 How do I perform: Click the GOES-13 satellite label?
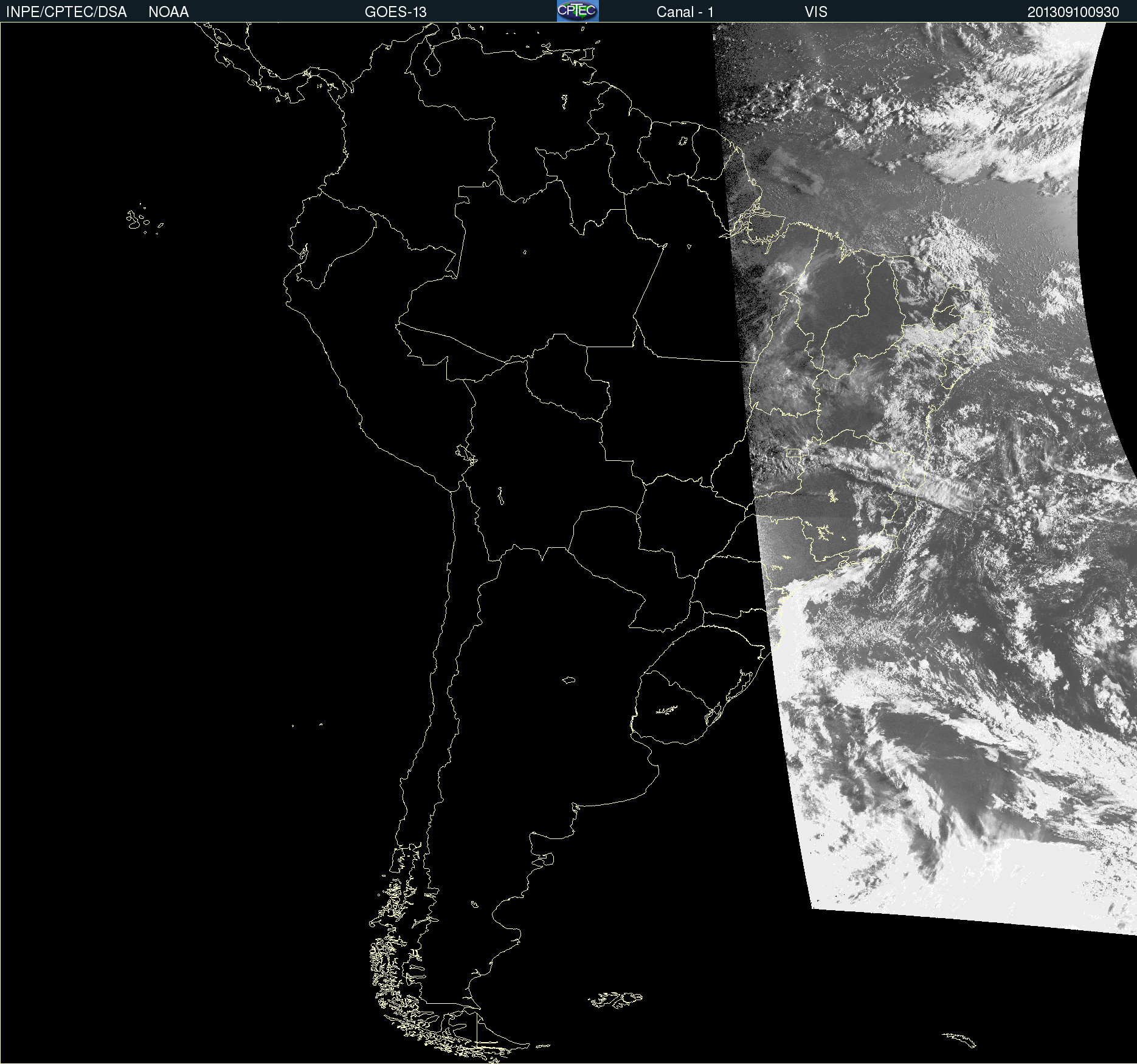click(x=396, y=12)
